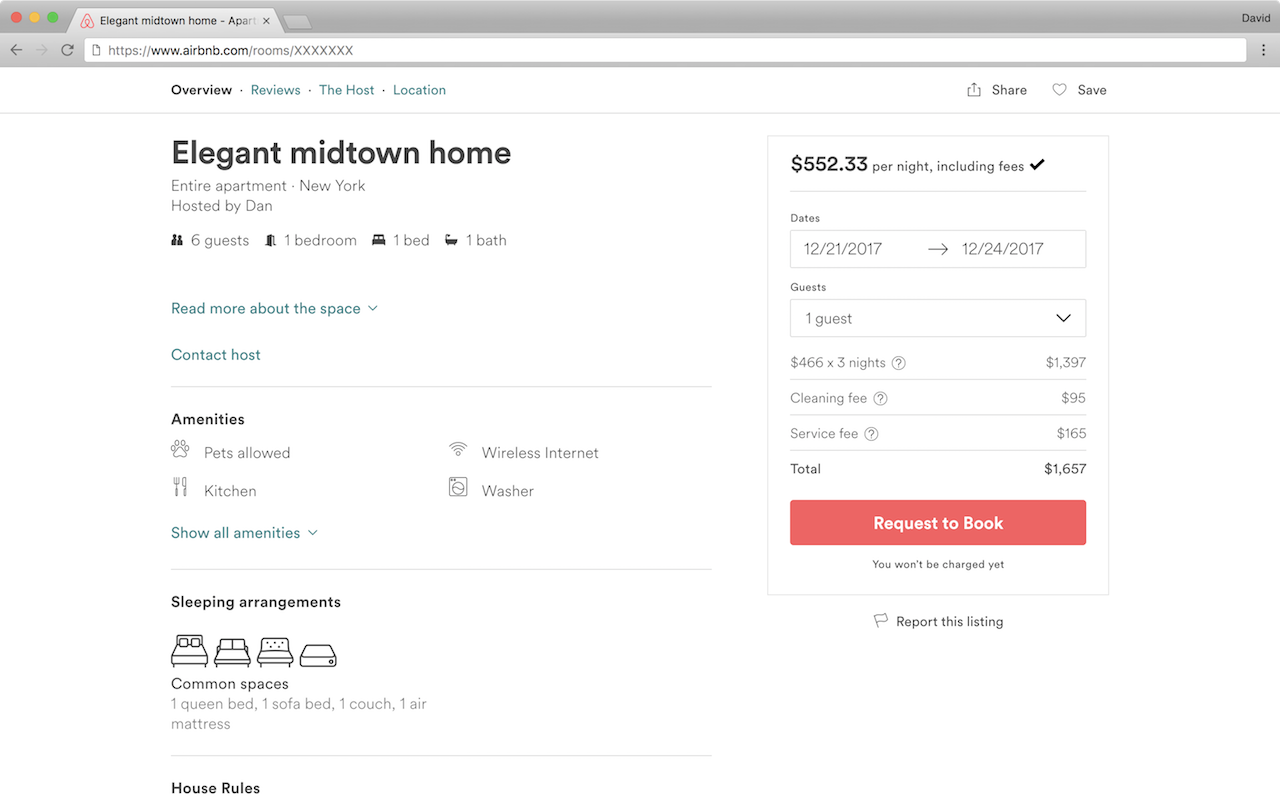Screen dimensions: 1280x800
Task: Click the check-in date field showing 12/21/2017
Action: click(843, 248)
